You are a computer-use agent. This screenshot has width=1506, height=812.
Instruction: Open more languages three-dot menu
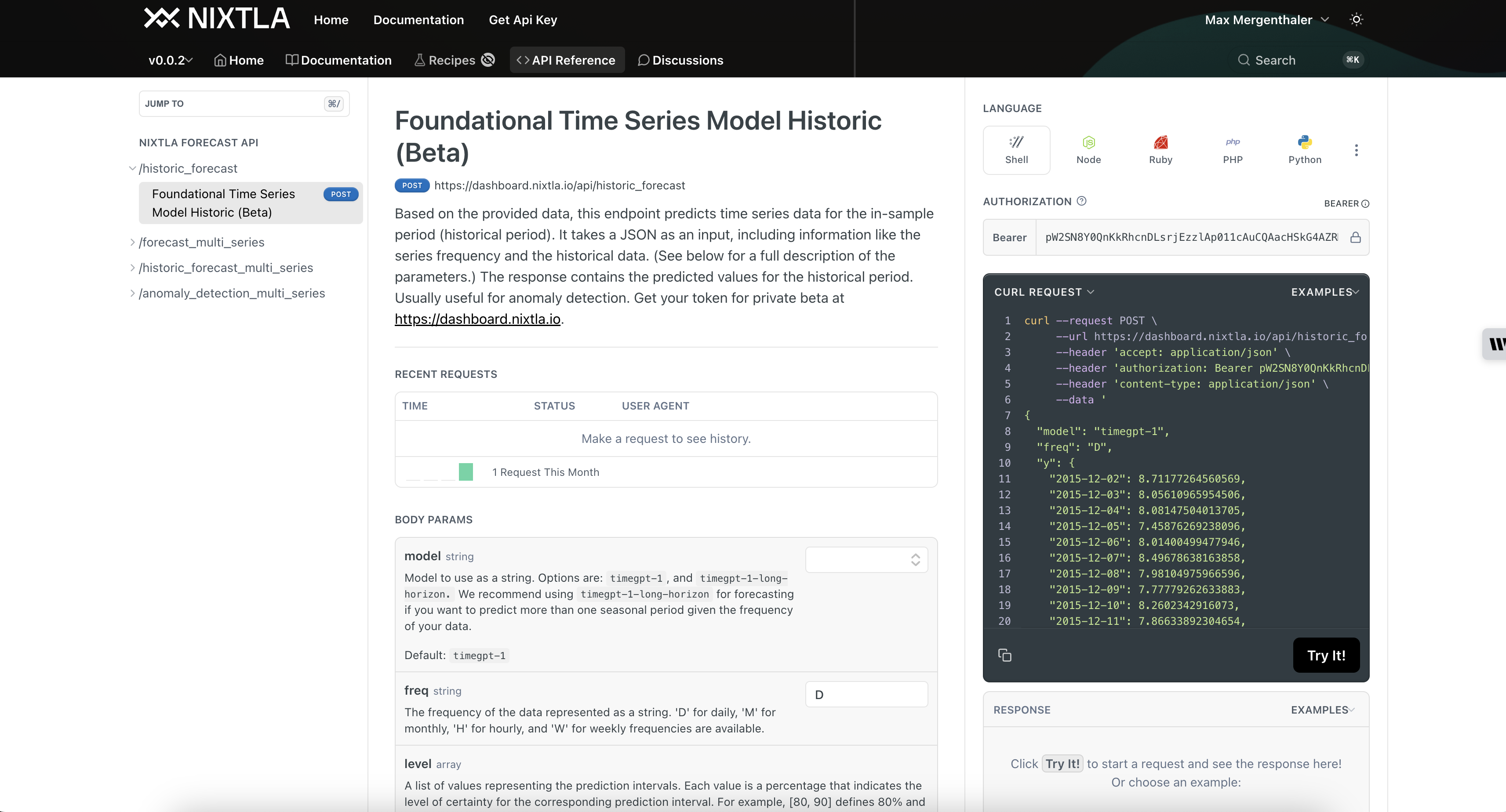click(x=1356, y=150)
